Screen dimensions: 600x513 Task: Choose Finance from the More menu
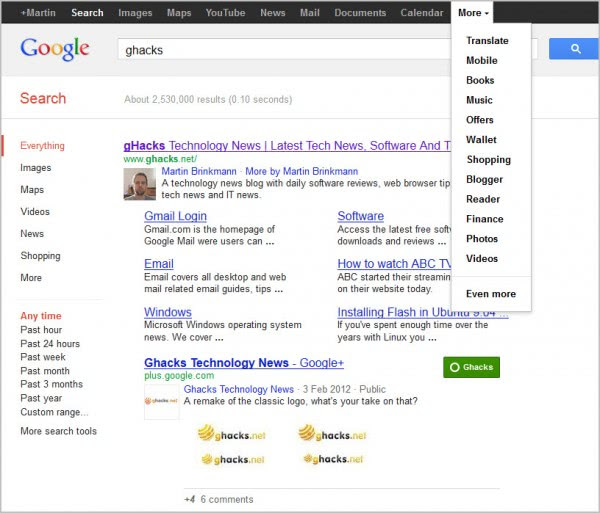(484, 219)
